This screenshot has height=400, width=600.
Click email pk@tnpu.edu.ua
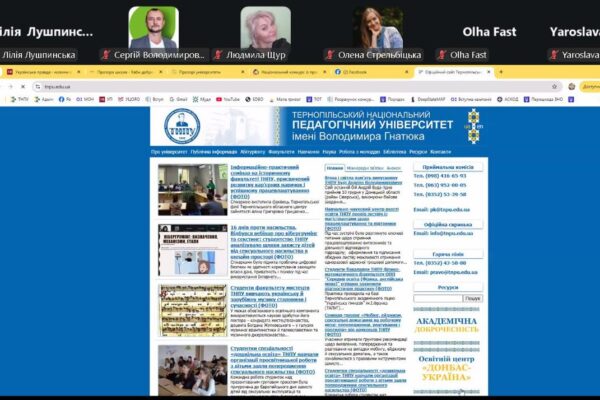[x=442, y=210]
